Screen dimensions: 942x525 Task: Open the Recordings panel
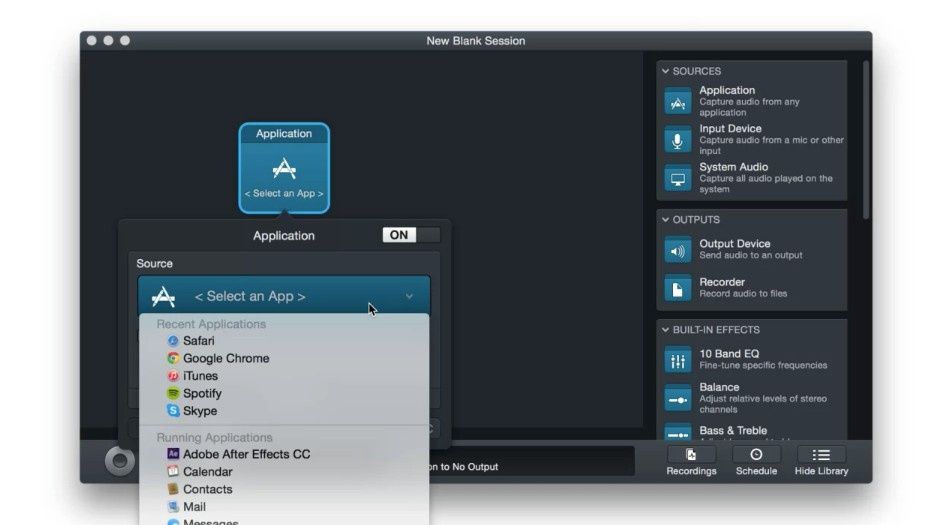[691, 461]
